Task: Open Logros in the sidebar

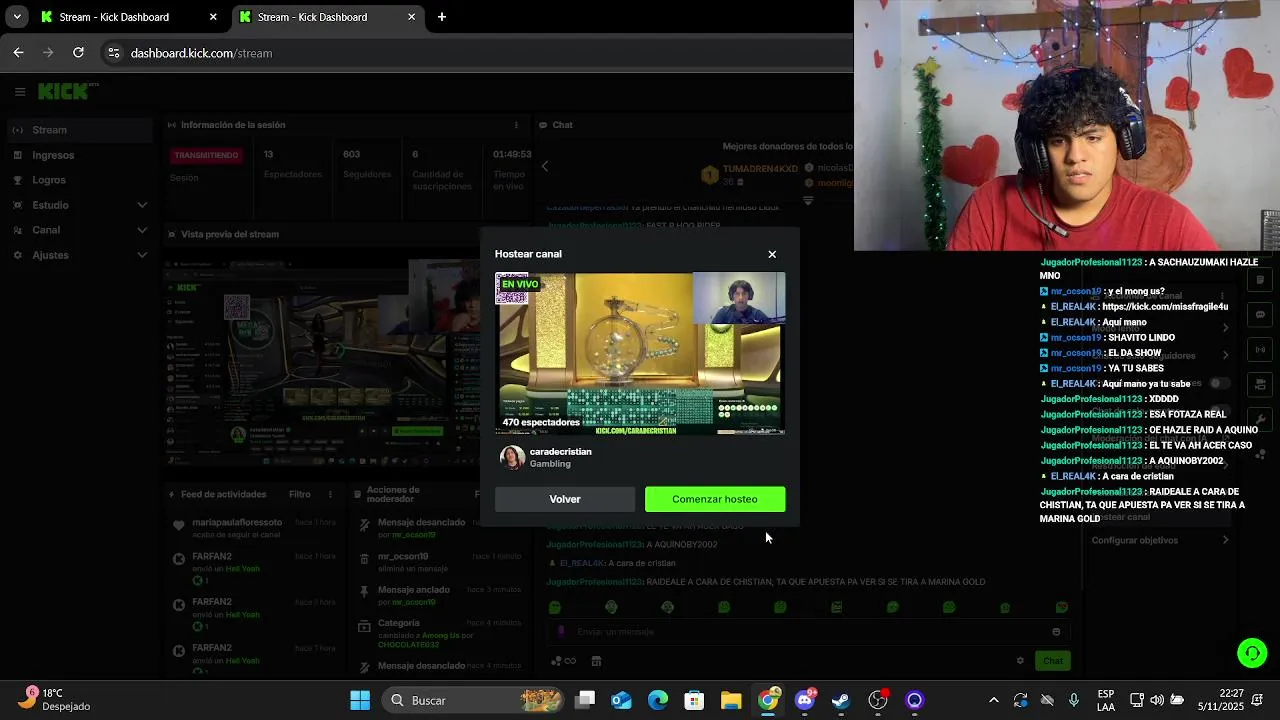Action: 49,180
